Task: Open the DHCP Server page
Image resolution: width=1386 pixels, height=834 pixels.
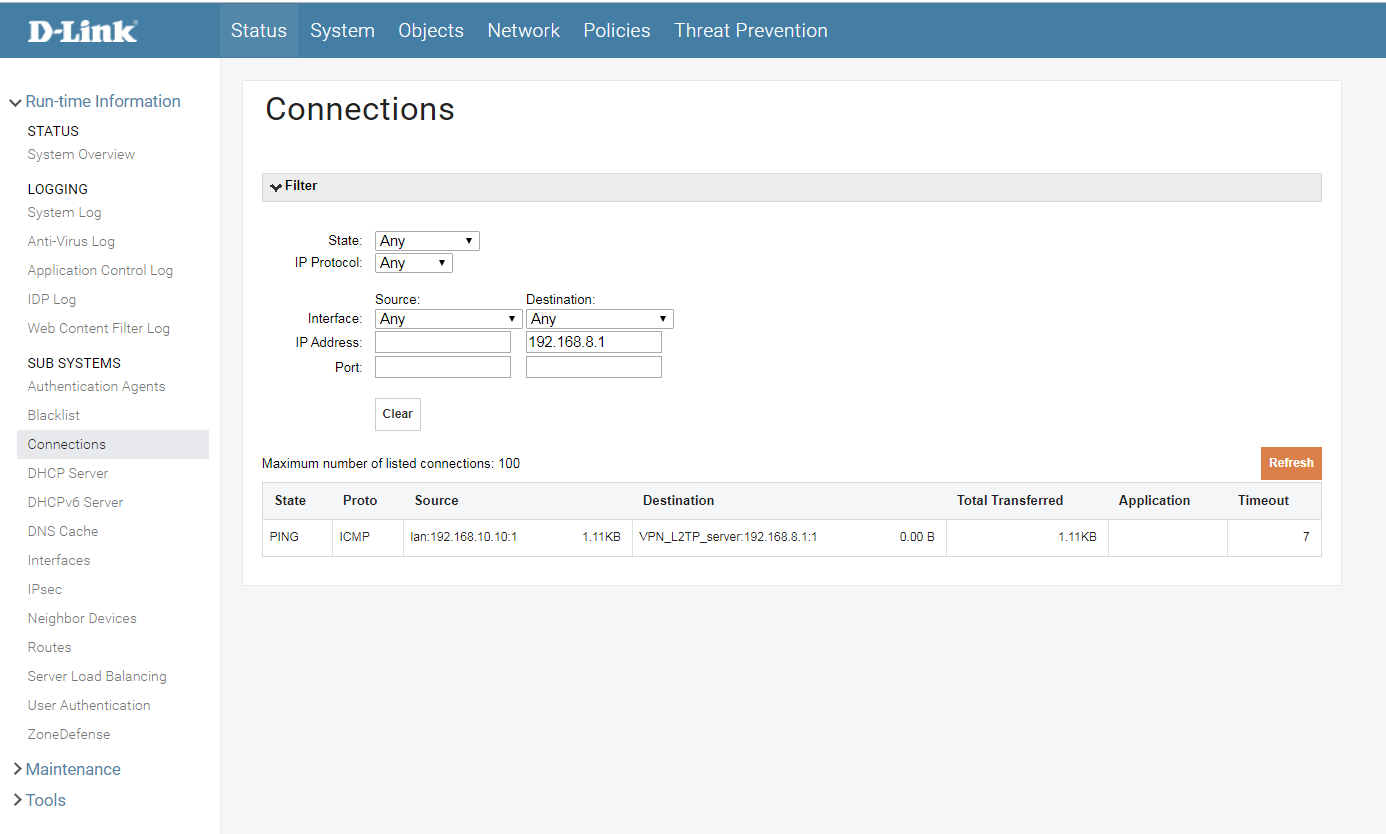Action: click(x=68, y=473)
